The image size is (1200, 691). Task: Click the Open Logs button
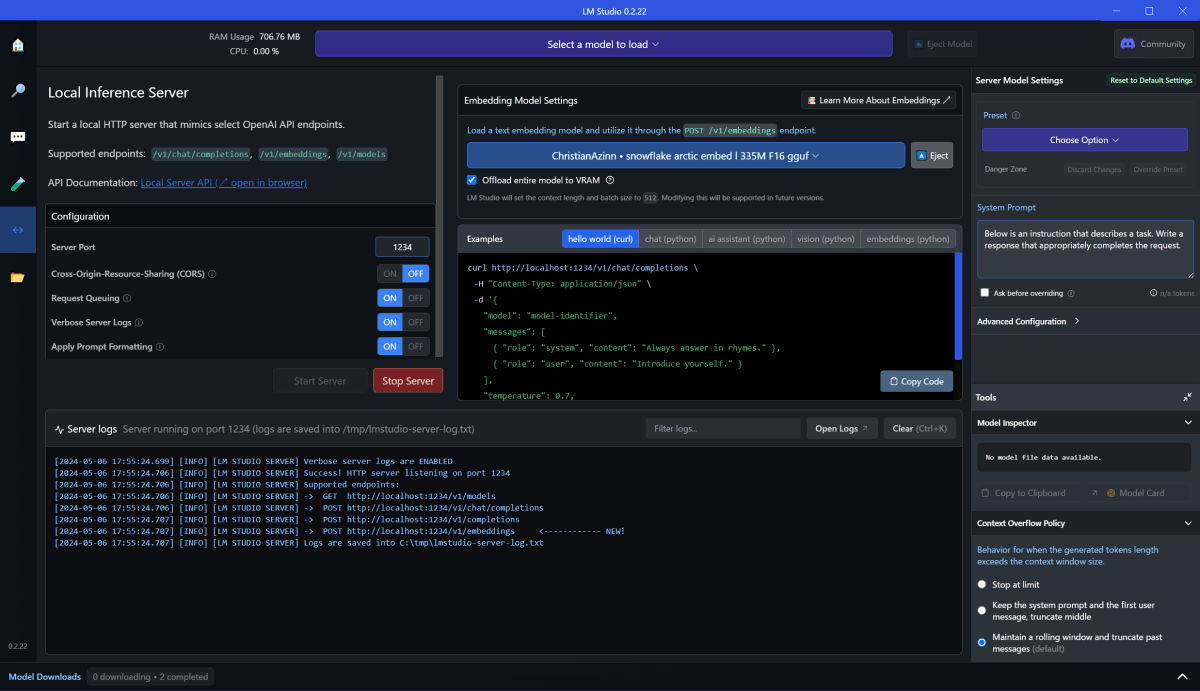click(842, 428)
